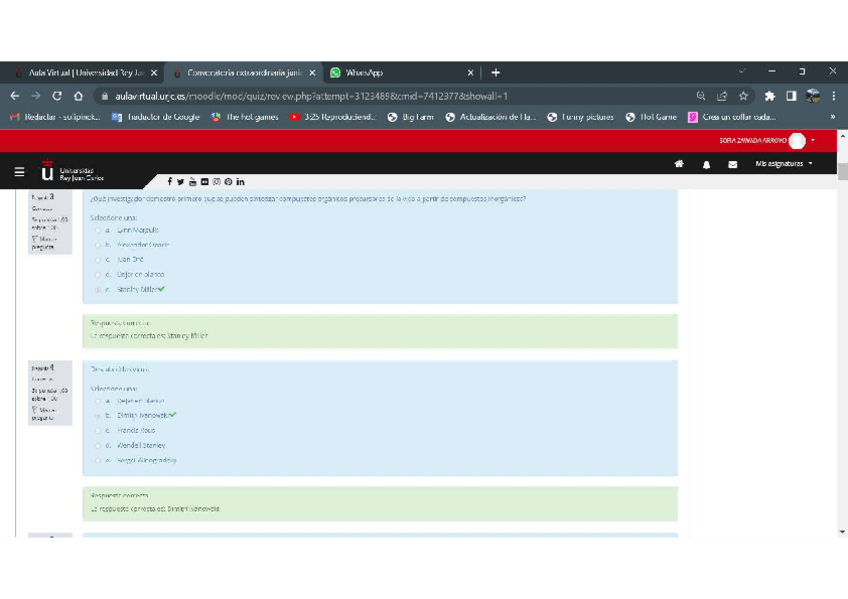Bookmark this page with star icon
The image size is (848, 599).
click(743, 96)
